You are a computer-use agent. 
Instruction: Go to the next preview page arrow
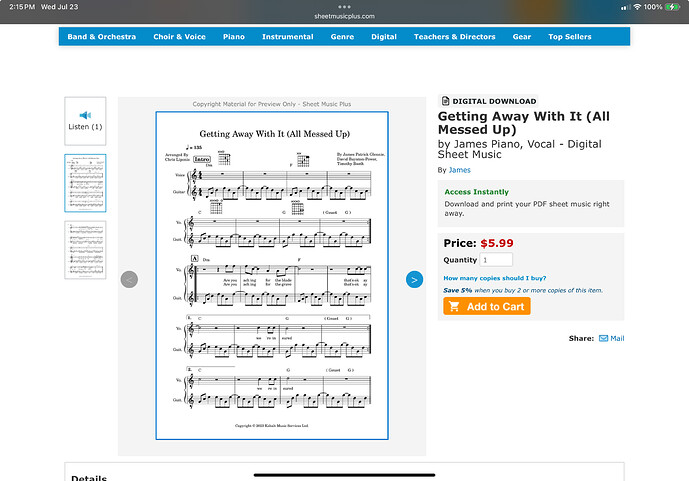tap(414, 279)
